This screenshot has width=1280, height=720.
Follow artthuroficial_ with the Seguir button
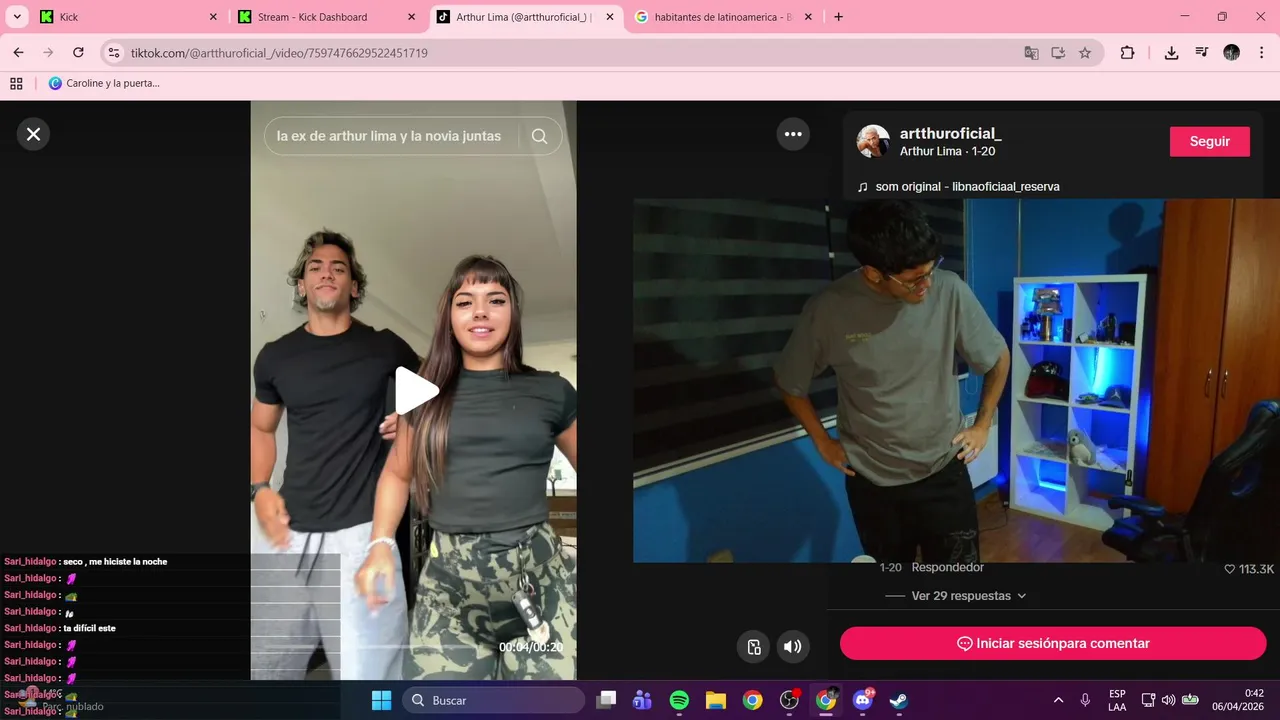1209,141
